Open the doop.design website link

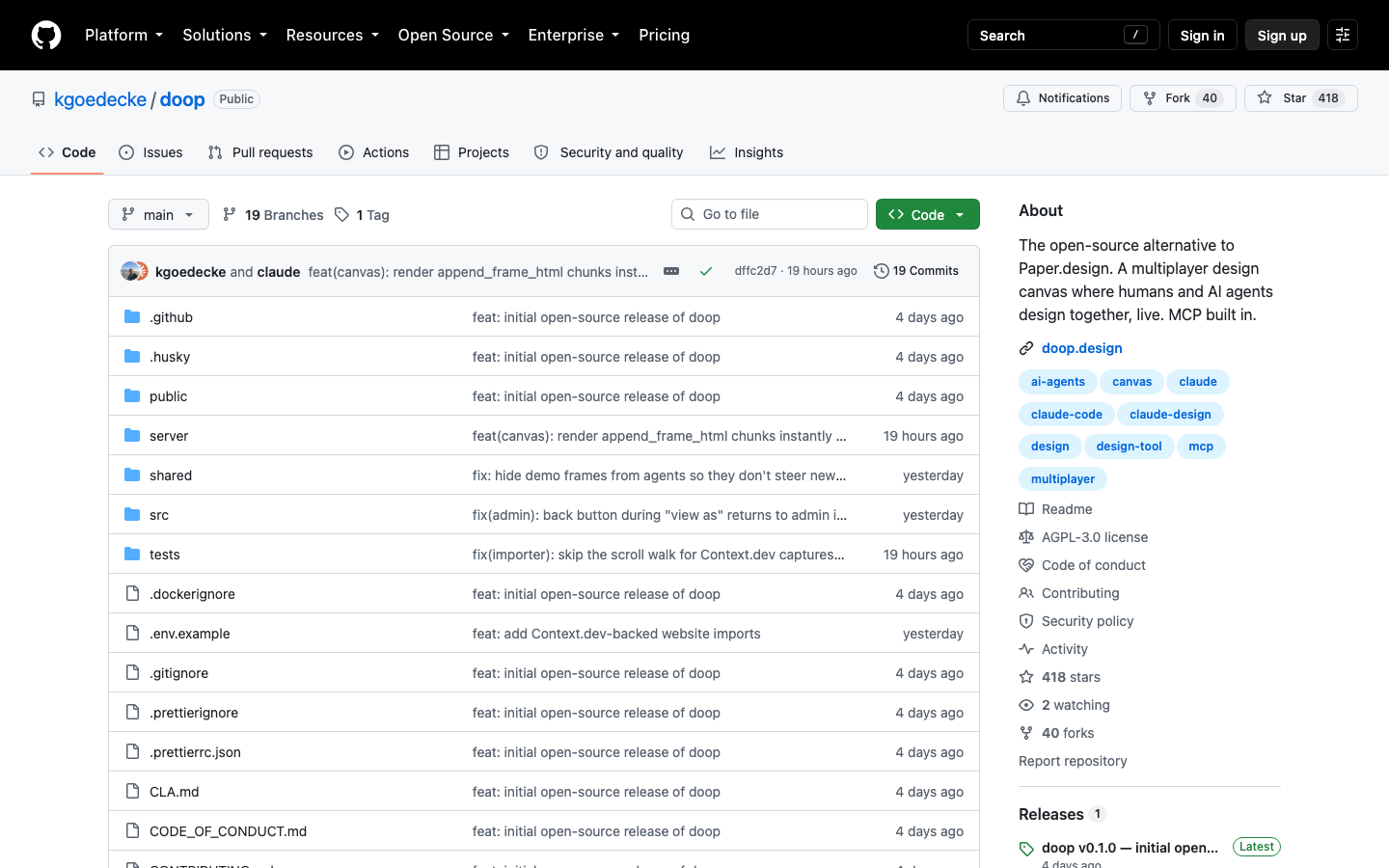pyautogui.click(x=1082, y=348)
